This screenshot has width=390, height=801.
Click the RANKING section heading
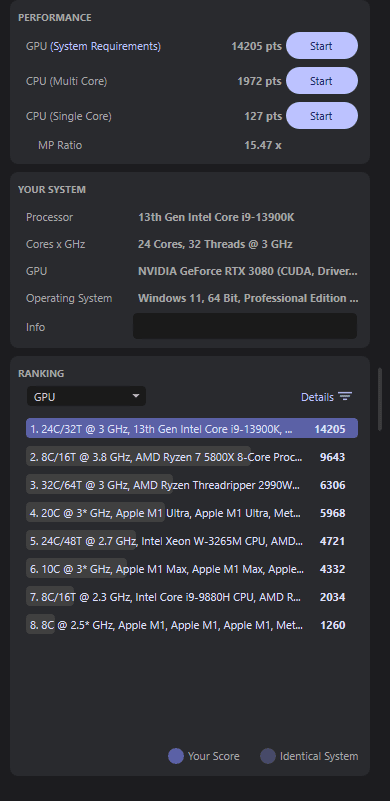[41, 373]
